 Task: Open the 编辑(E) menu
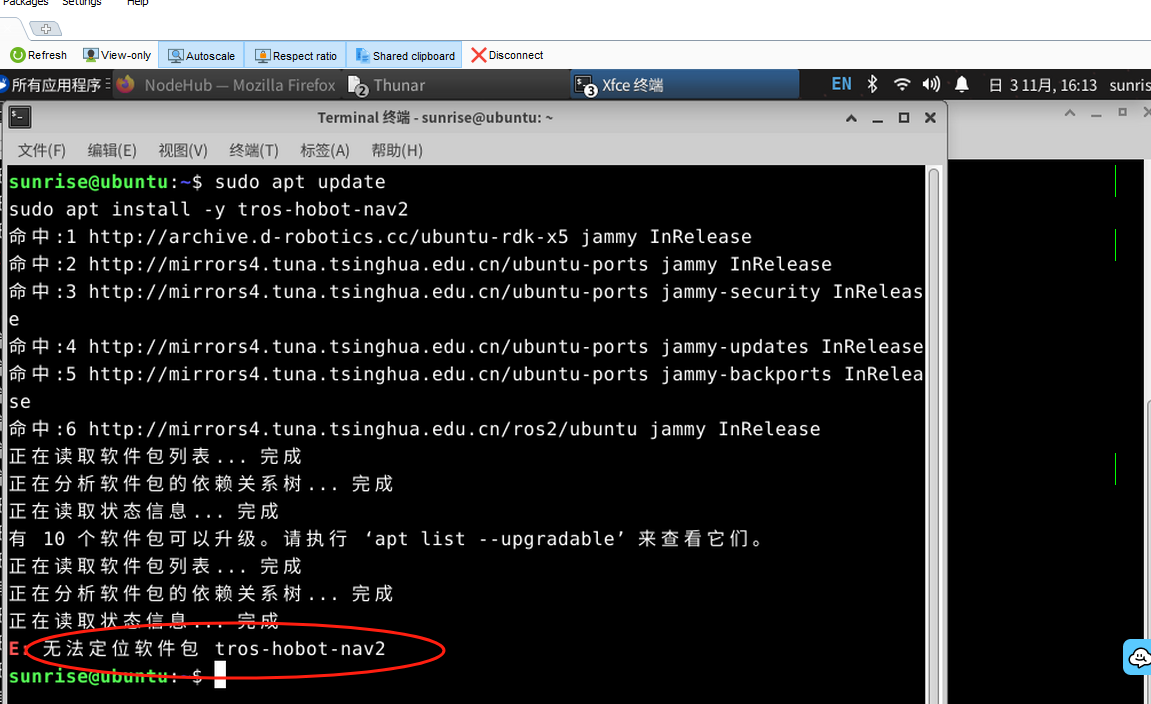112,150
